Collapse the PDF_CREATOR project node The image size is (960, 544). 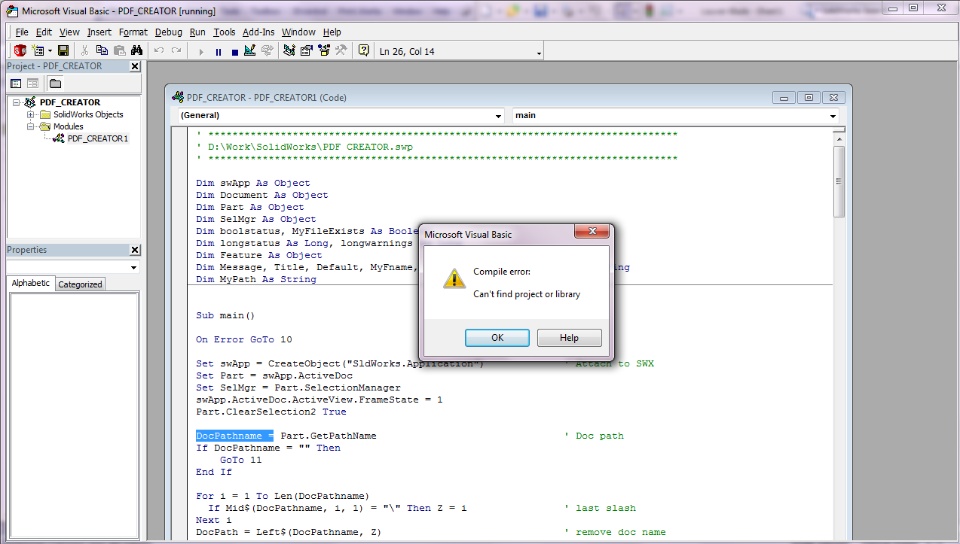pos(17,102)
